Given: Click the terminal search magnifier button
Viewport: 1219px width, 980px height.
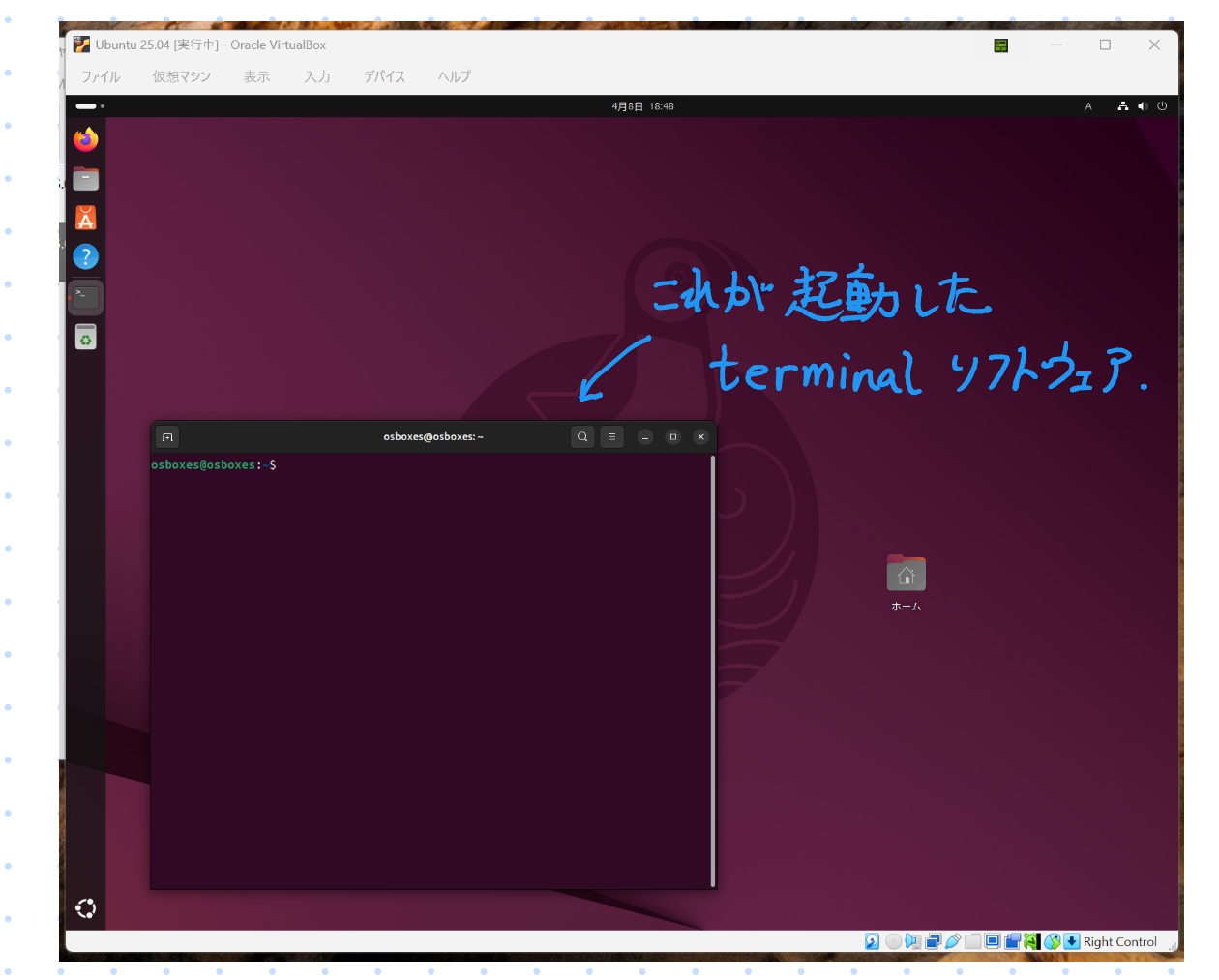Looking at the screenshot, I should [582, 437].
